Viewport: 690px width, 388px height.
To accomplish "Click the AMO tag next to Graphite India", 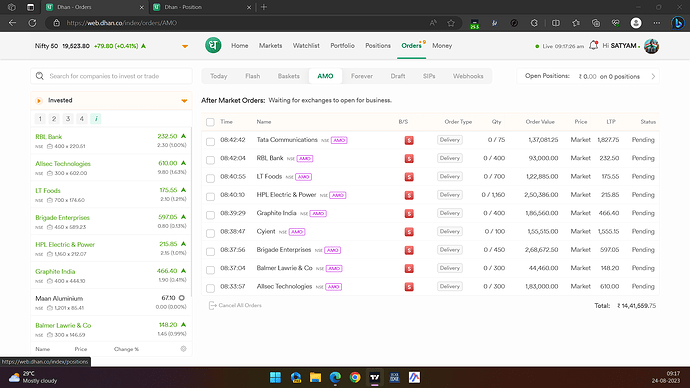I will coord(318,213).
